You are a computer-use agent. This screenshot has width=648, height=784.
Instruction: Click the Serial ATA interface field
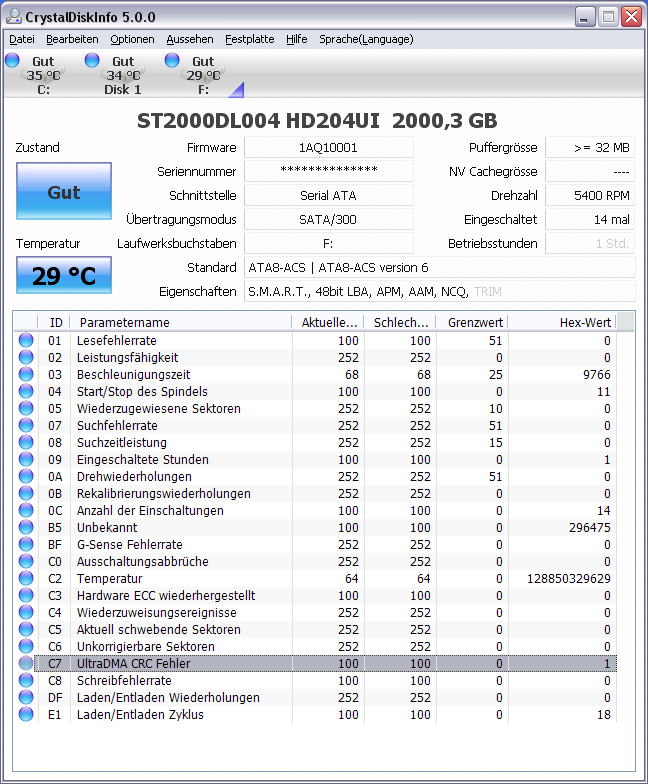[328, 196]
